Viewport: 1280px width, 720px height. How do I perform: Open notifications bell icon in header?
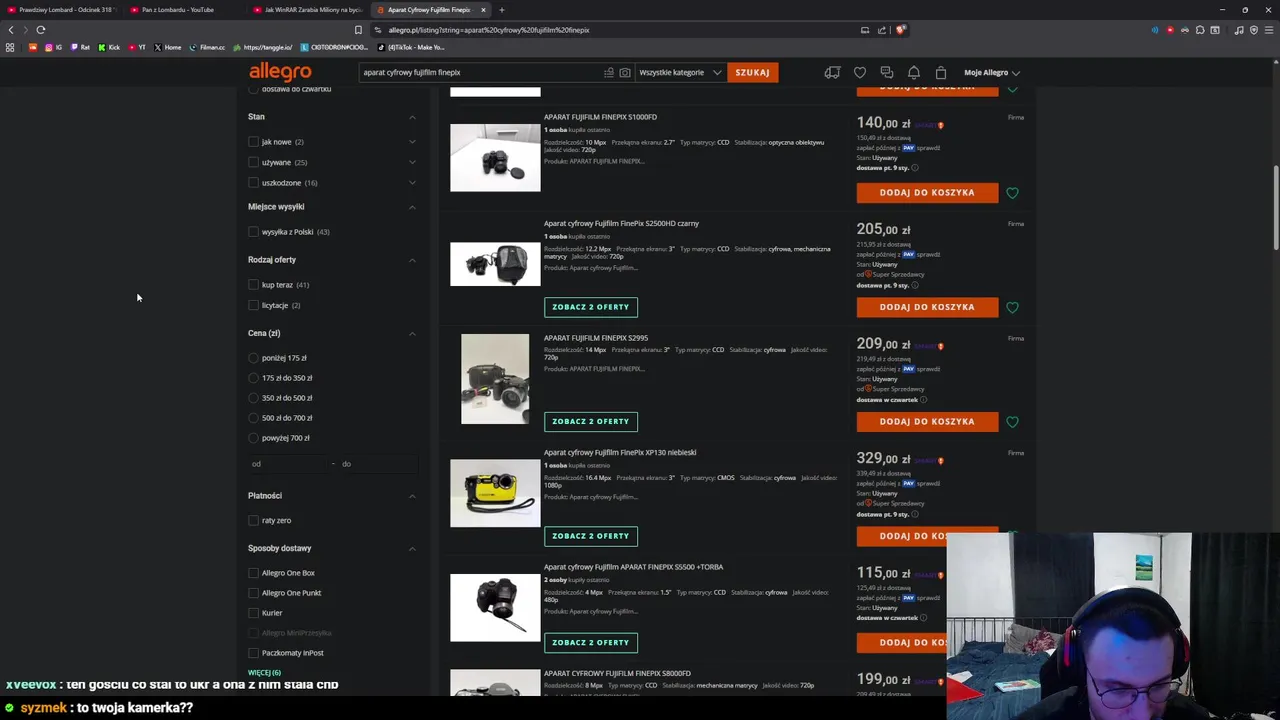pyautogui.click(x=914, y=72)
